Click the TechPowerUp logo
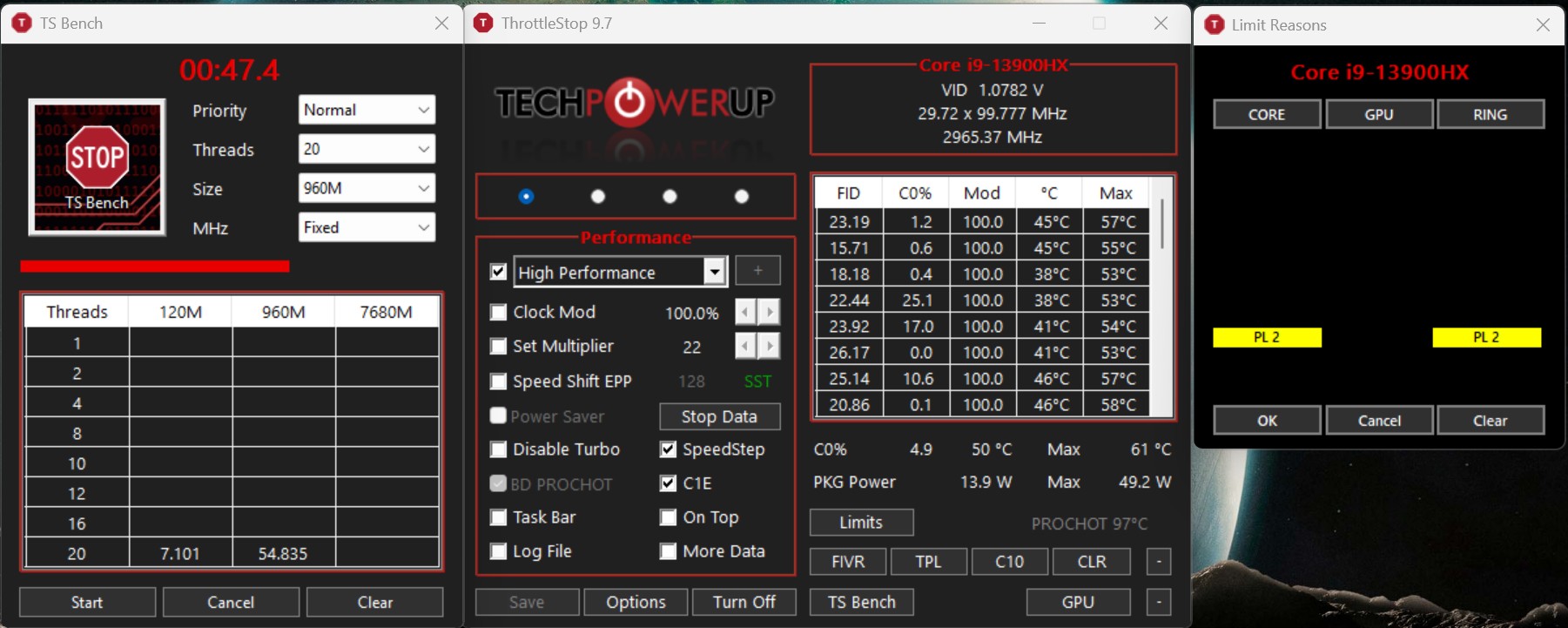The height and width of the screenshot is (628, 1568). [x=635, y=103]
